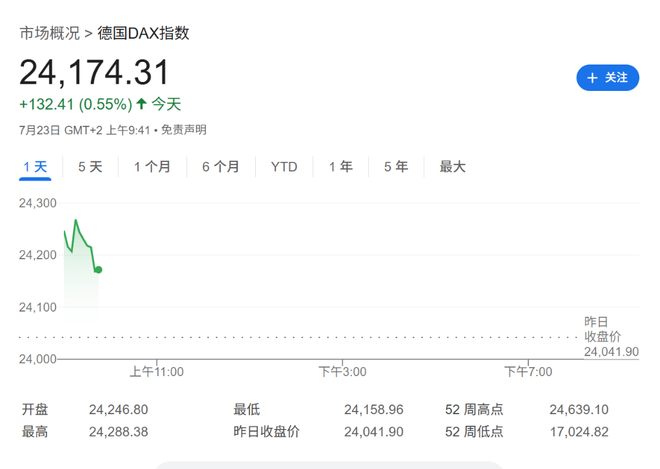The image size is (660, 469).
Task: Open the 市场概况 breadcrumb link
Action: 50,33
